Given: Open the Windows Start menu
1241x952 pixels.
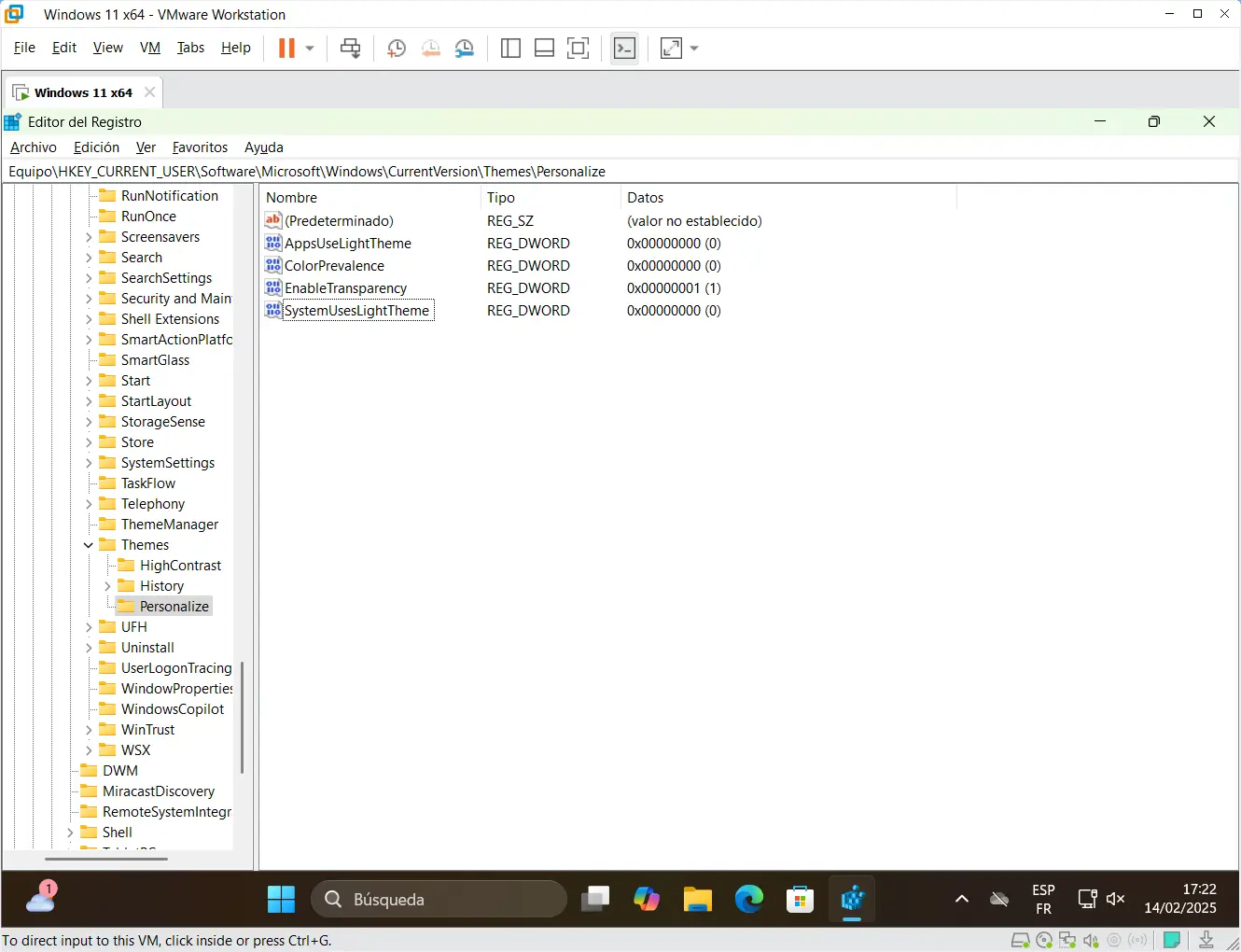Looking at the screenshot, I should point(281,900).
